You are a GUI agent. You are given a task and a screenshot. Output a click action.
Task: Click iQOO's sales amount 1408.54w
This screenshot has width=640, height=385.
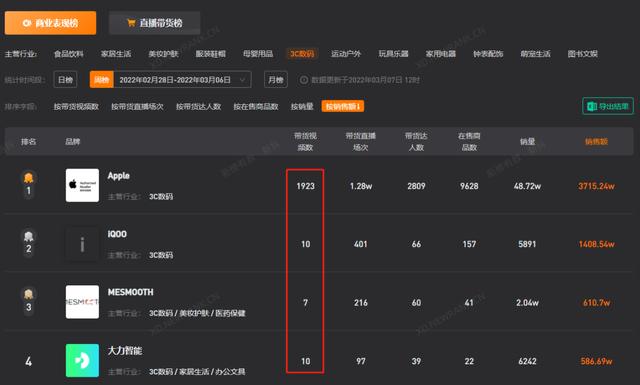[596, 244]
